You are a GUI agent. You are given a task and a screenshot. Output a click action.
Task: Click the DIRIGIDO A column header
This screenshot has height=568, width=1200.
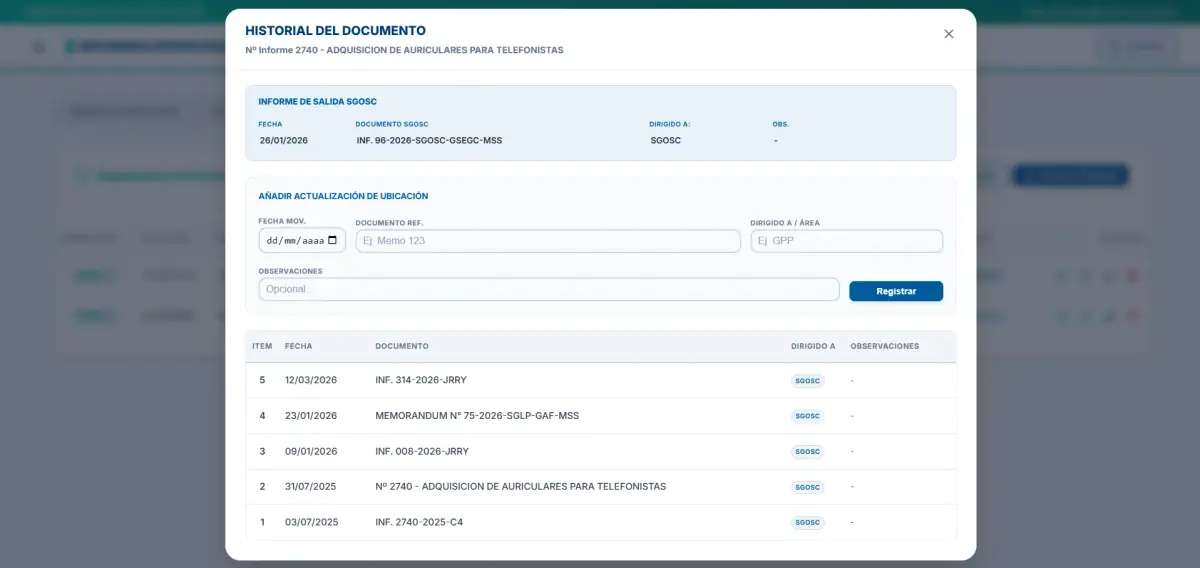(813, 346)
